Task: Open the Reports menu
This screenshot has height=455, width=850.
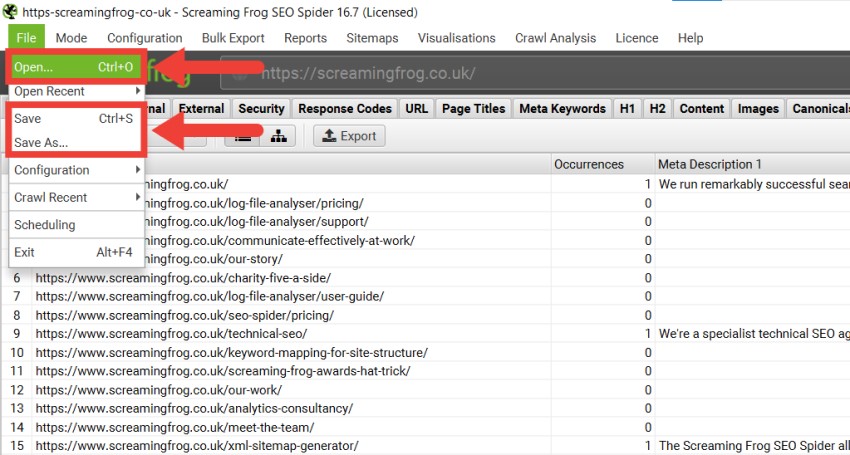Action: coord(306,38)
